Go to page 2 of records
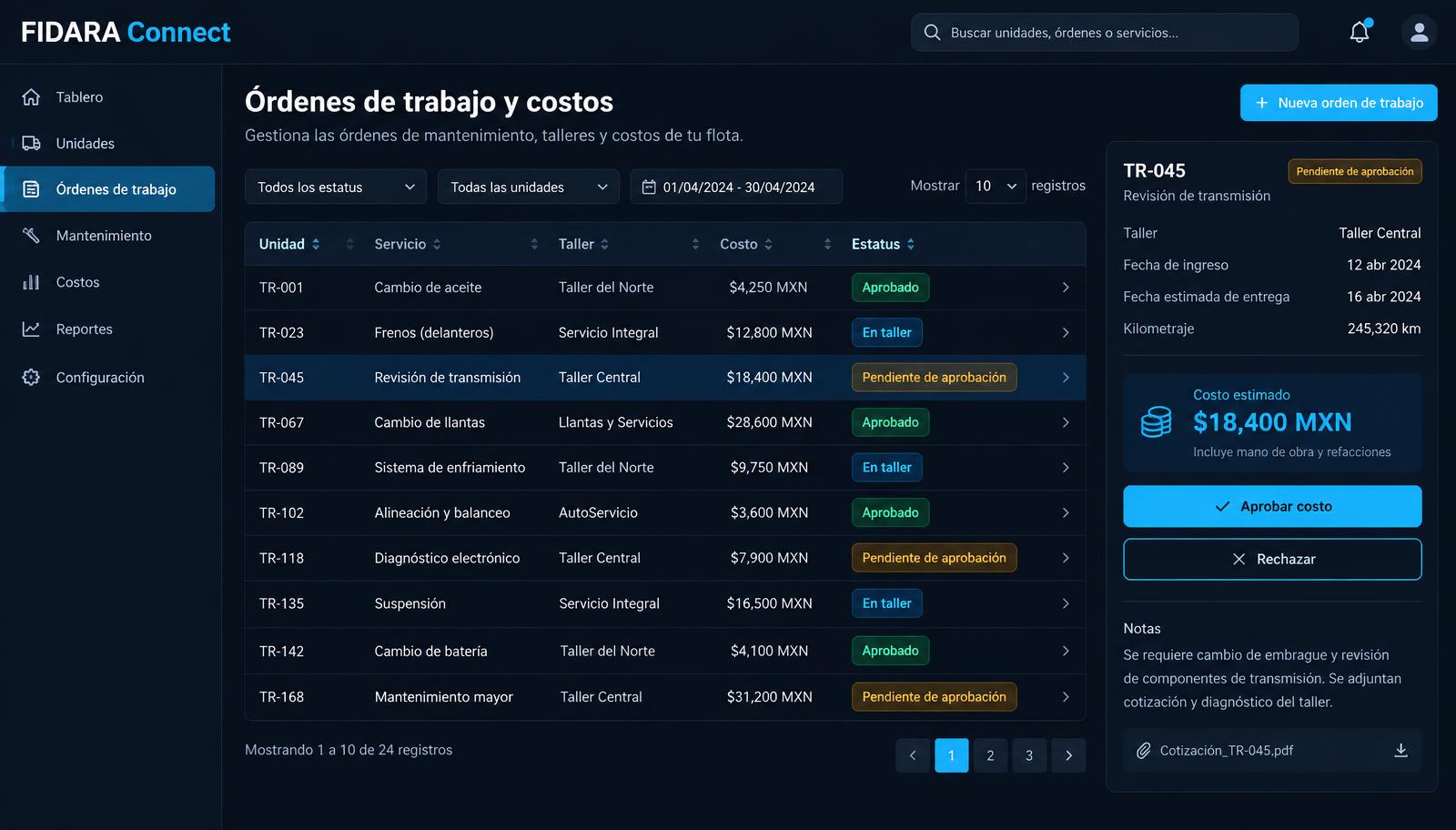 pyautogui.click(x=990, y=755)
